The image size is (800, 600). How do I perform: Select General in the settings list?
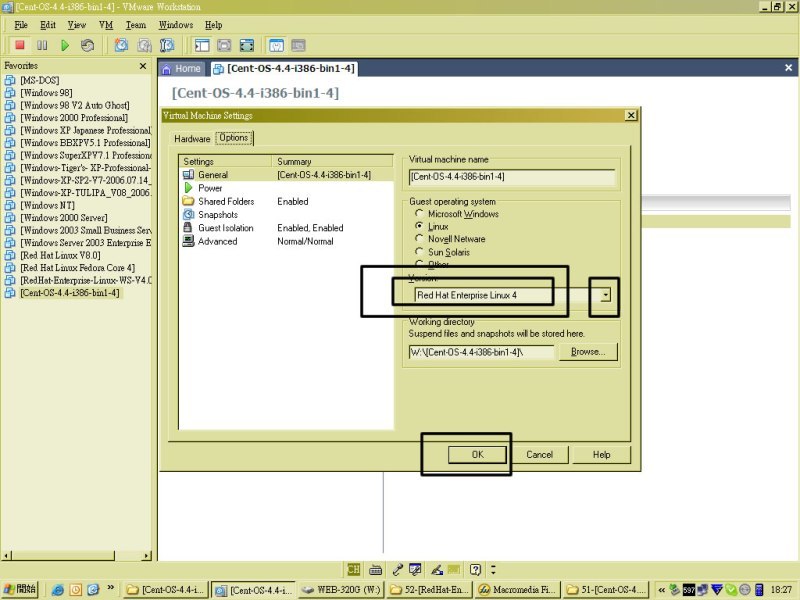(x=286, y=174)
